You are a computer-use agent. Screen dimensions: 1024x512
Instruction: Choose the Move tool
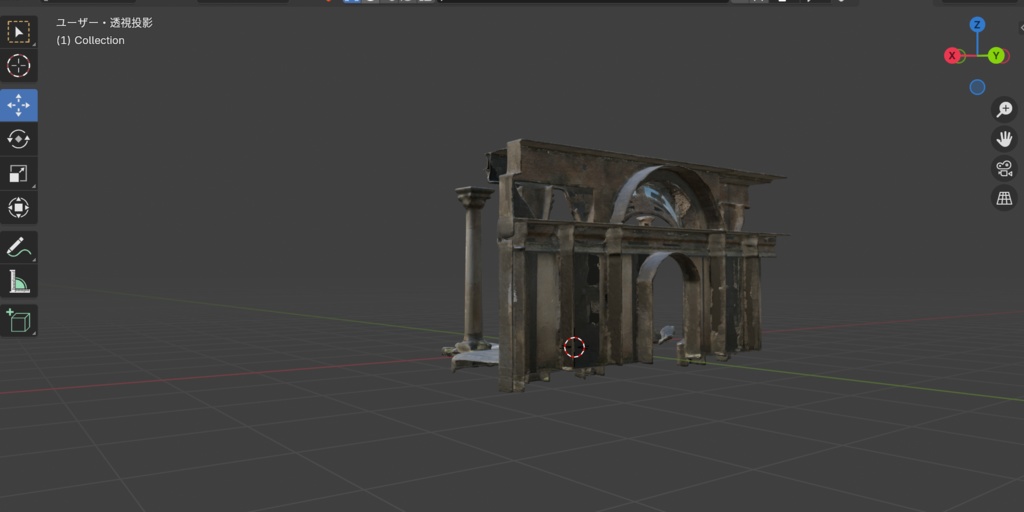pyautogui.click(x=18, y=105)
